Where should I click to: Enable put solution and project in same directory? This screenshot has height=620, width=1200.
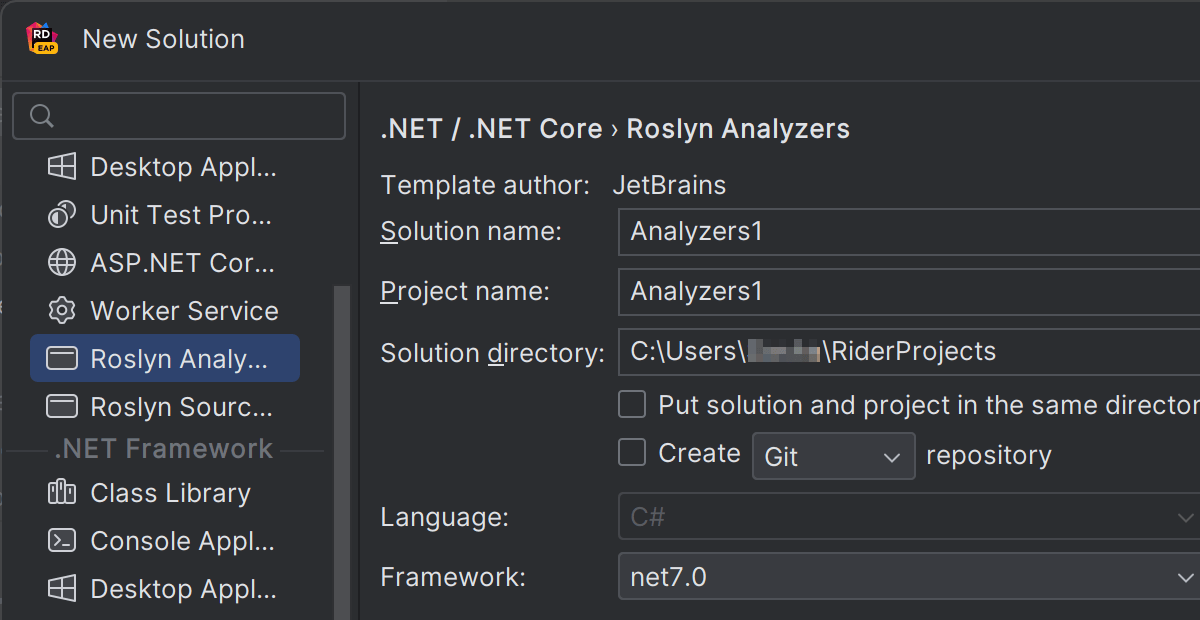point(632,405)
